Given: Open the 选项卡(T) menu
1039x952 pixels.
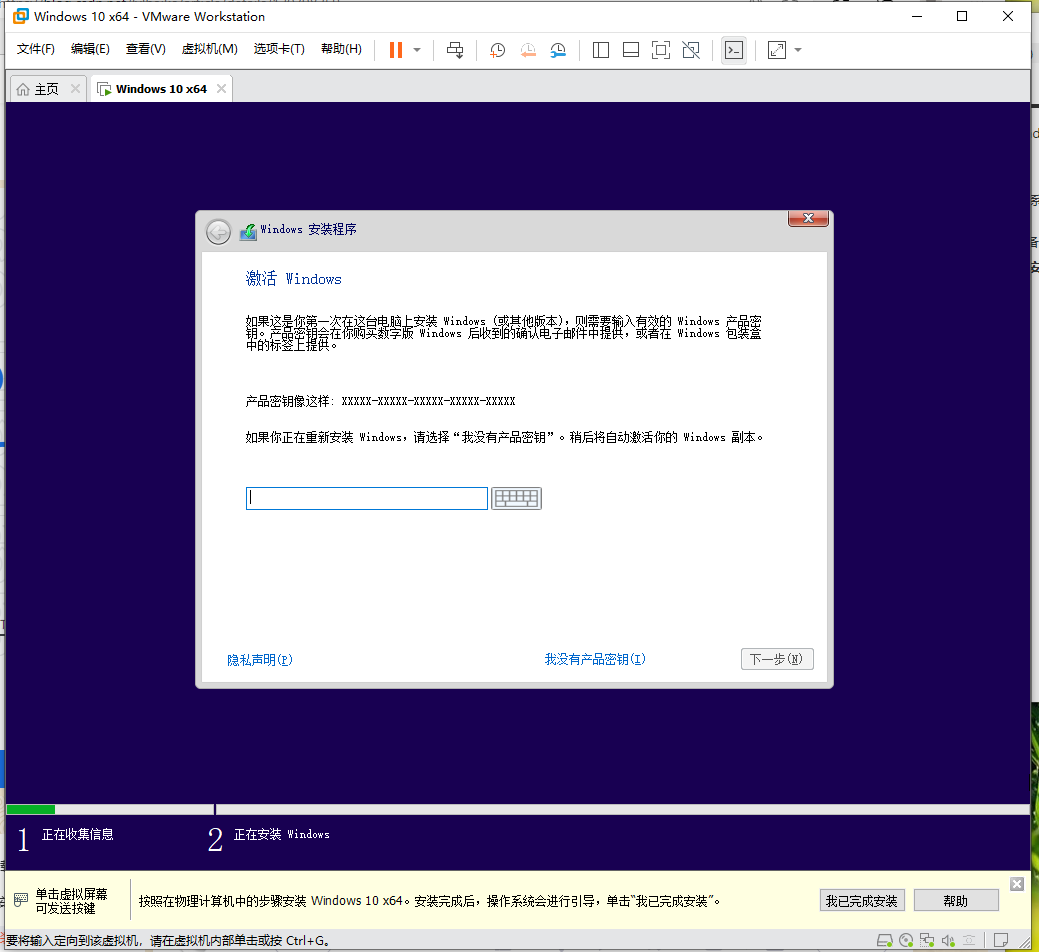Looking at the screenshot, I should (279, 49).
